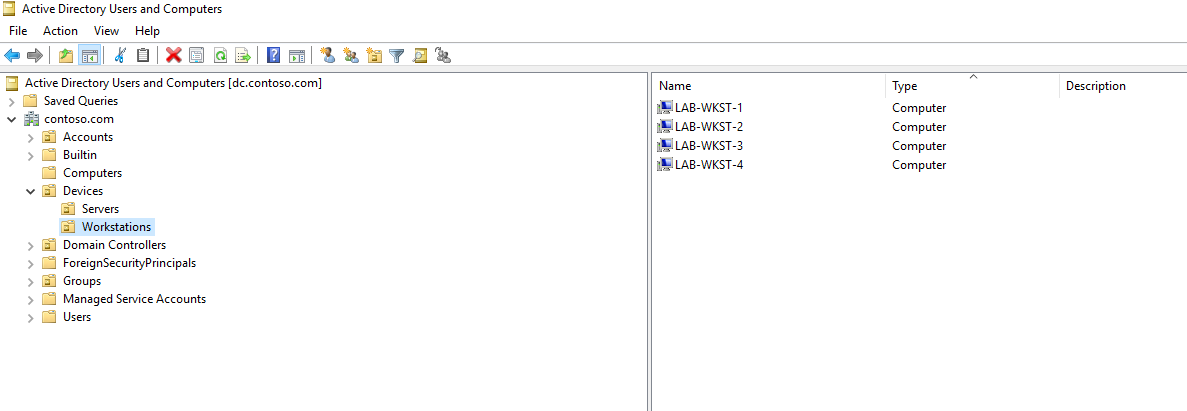Click the red Delete X icon
The image size is (1187, 411).
tap(173, 55)
